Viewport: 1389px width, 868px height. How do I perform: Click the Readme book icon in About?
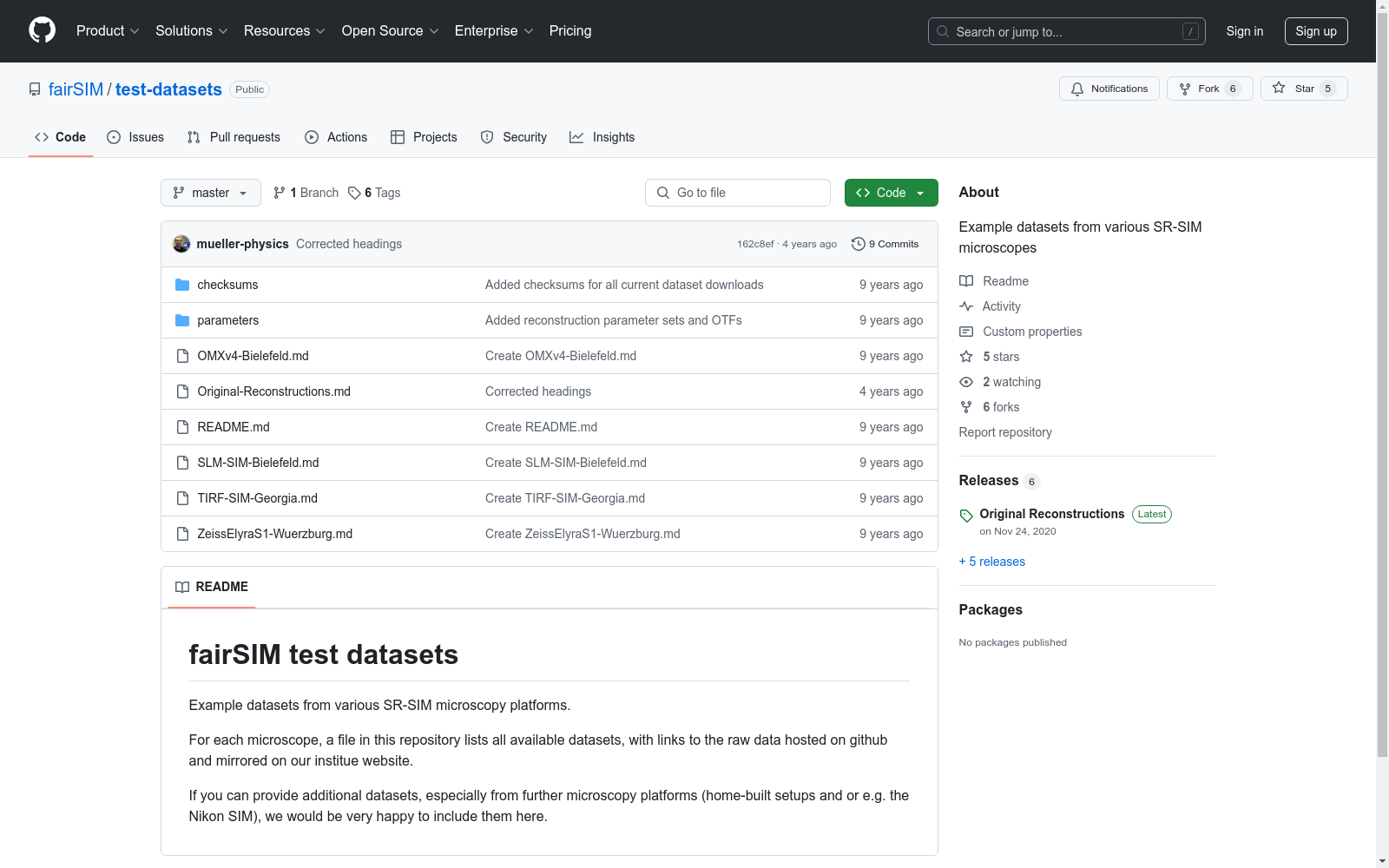tap(966, 281)
